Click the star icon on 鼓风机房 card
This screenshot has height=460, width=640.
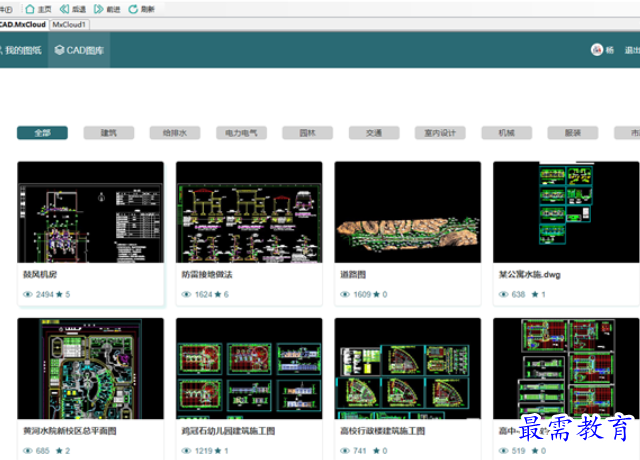tap(59, 294)
